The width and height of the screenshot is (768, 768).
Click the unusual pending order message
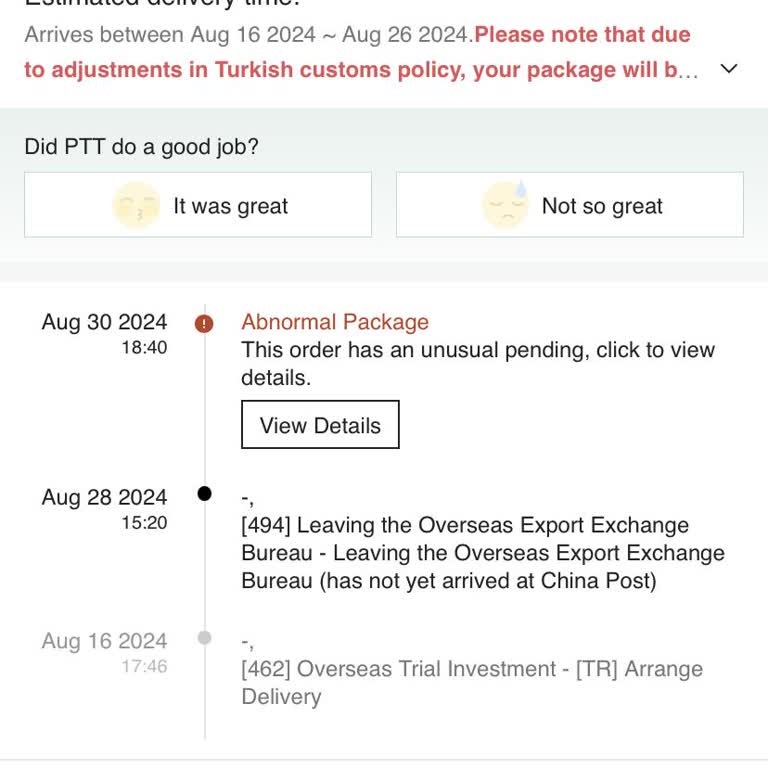pyautogui.click(x=477, y=364)
